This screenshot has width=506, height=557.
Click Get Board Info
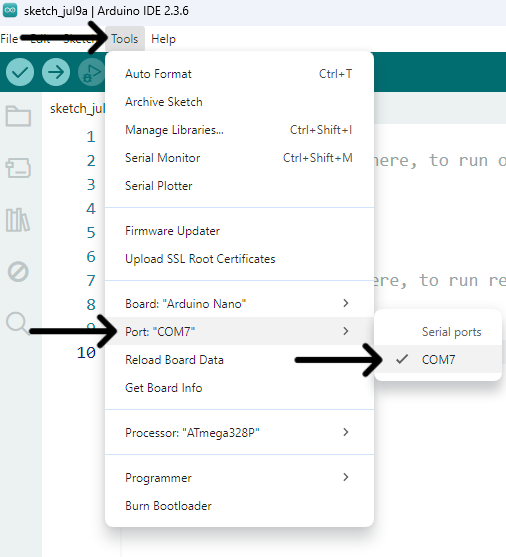[239, 388]
